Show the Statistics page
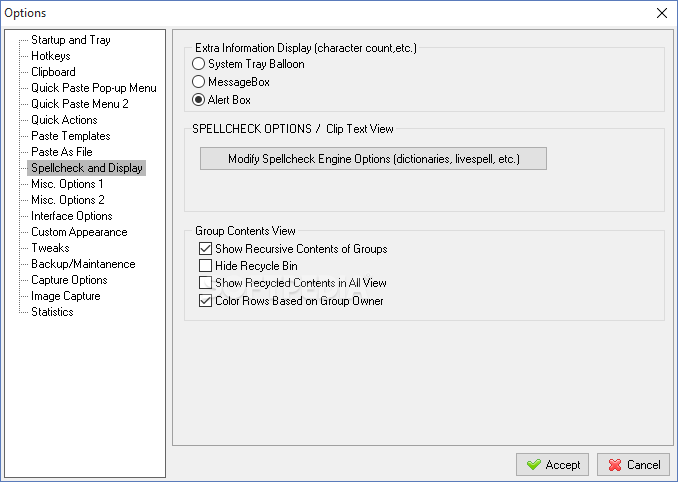Viewport: 678px width, 482px height. point(52,312)
